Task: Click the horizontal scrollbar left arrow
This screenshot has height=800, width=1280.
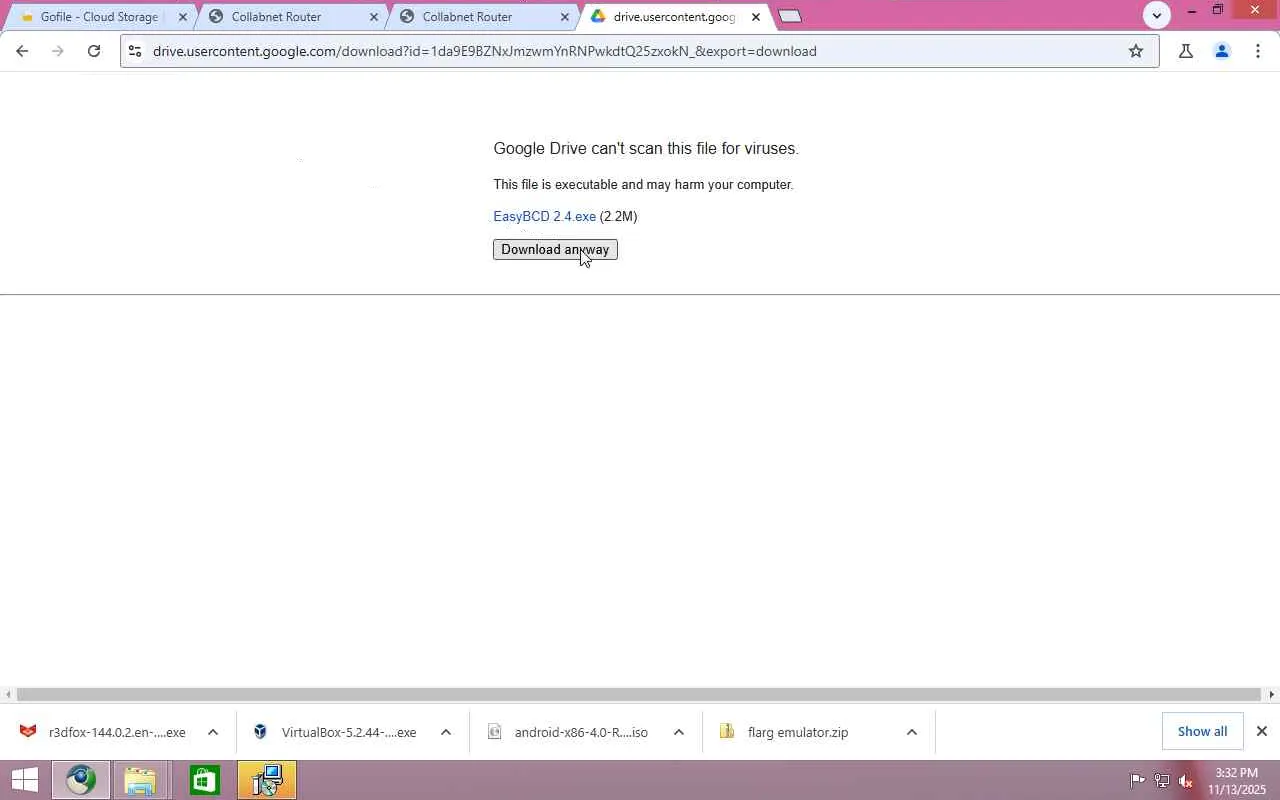Action: pyautogui.click(x=8, y=694)
